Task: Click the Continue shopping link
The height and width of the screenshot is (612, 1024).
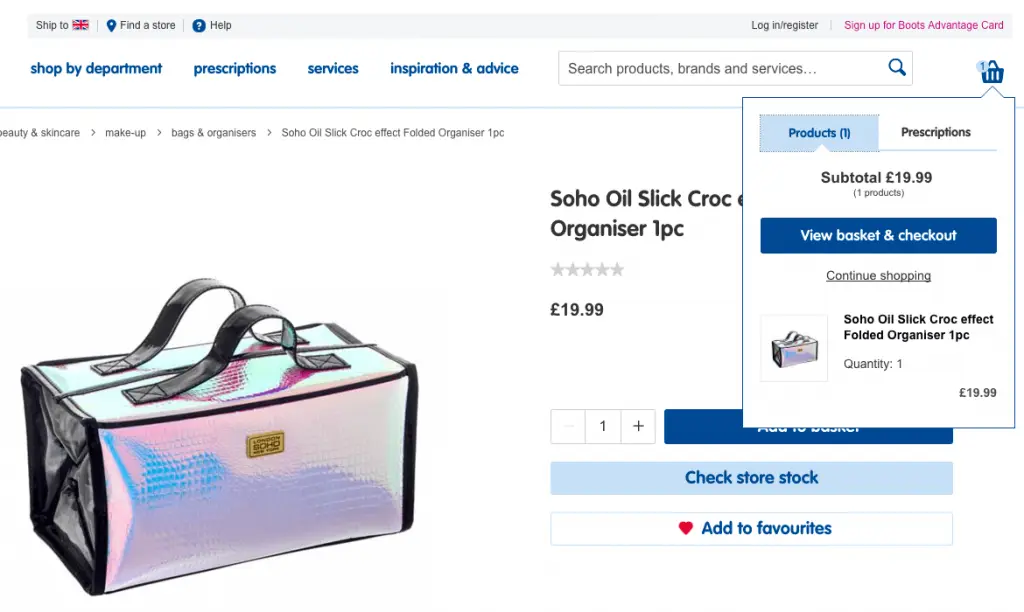Action: (x=878, y=275)
